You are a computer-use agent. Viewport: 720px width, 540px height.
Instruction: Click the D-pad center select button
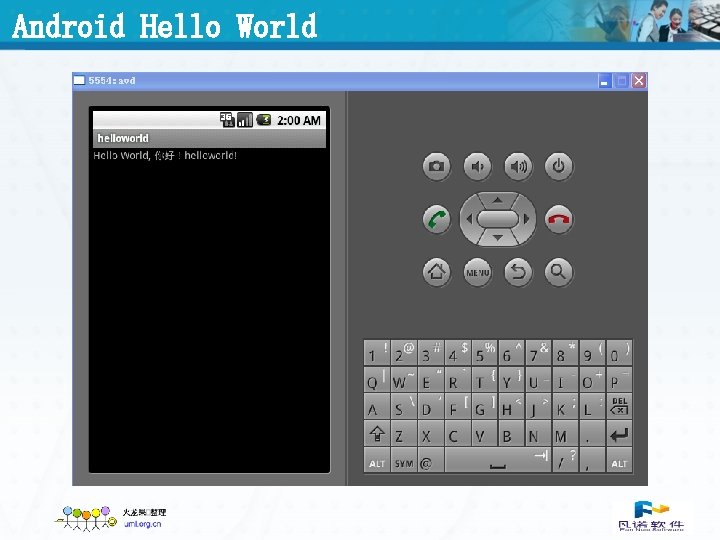click(498, 219)
